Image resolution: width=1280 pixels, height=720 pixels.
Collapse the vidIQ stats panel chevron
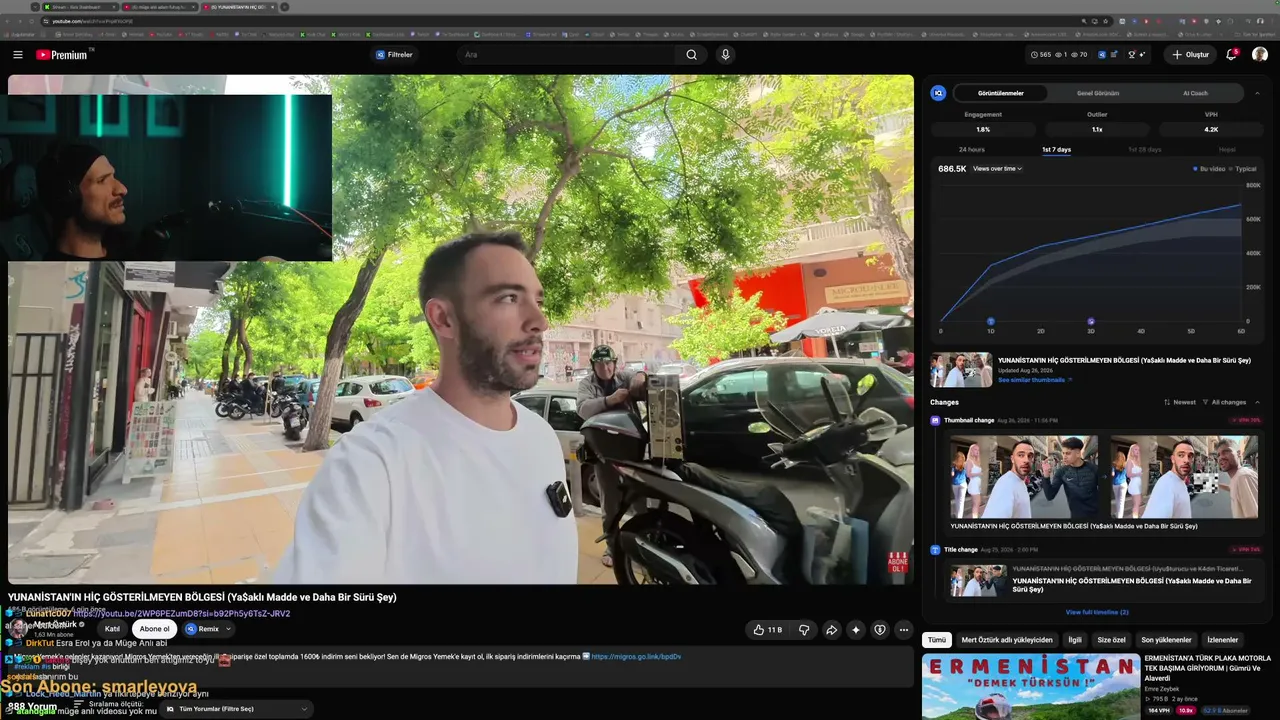(1257, 93)
